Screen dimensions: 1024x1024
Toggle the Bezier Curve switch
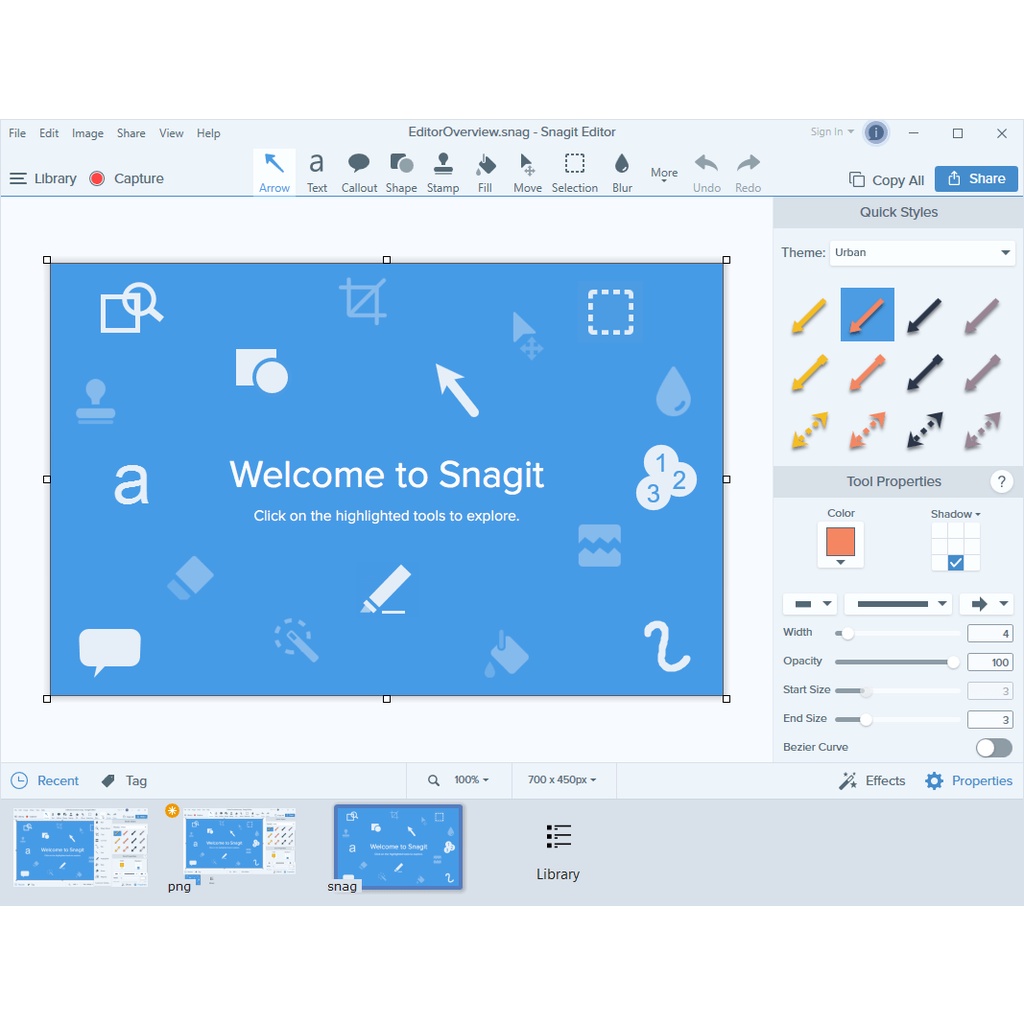pos(993,747)
